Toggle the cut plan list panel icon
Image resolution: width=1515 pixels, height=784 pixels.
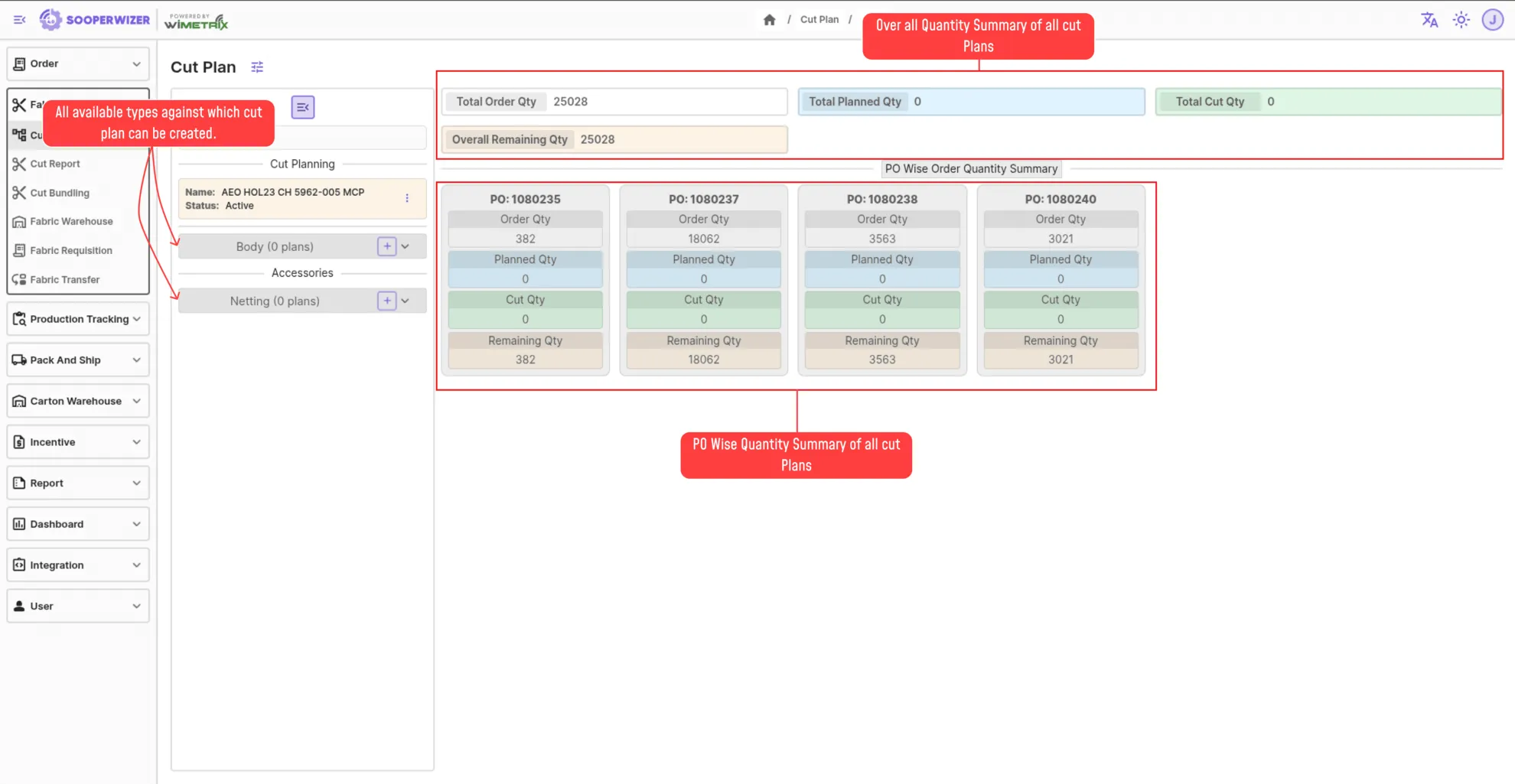[x=303, y=107]
